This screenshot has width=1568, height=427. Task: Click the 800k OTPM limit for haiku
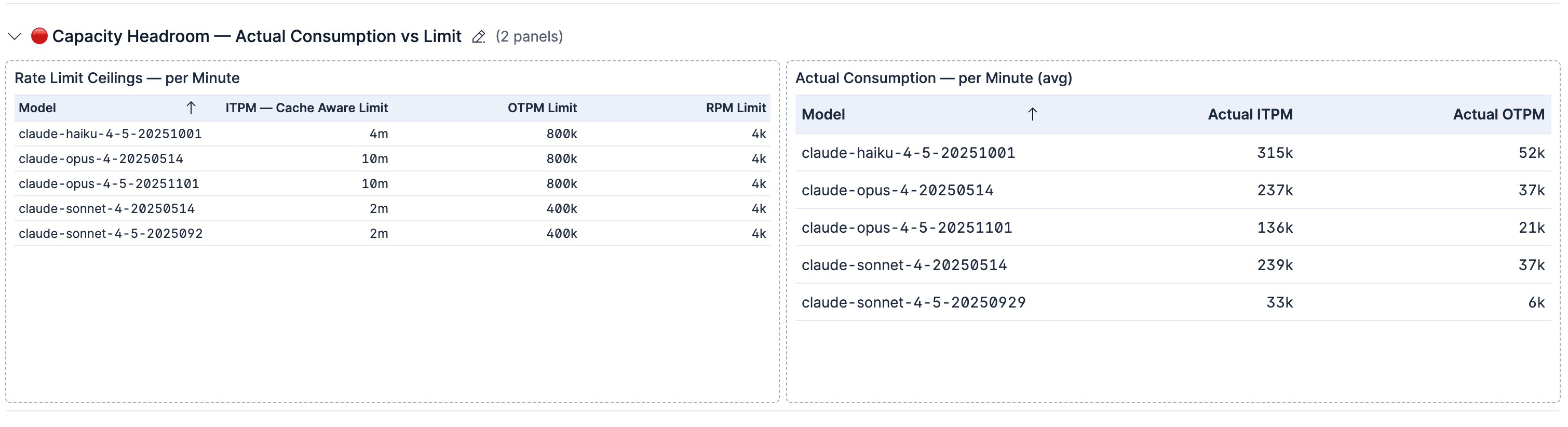point(561,134)
